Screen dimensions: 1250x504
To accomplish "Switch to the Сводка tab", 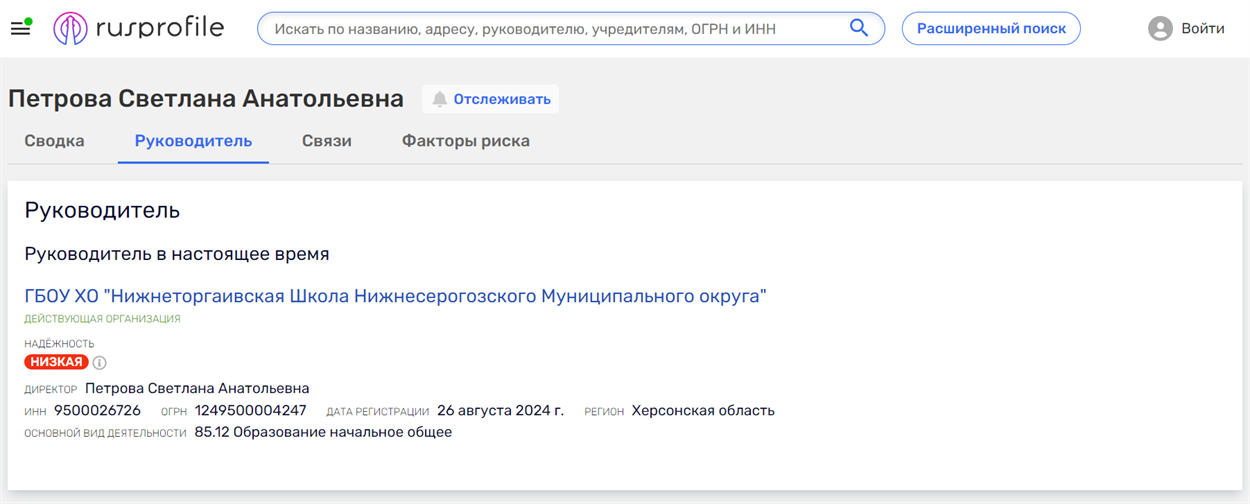I will [54, 141].
